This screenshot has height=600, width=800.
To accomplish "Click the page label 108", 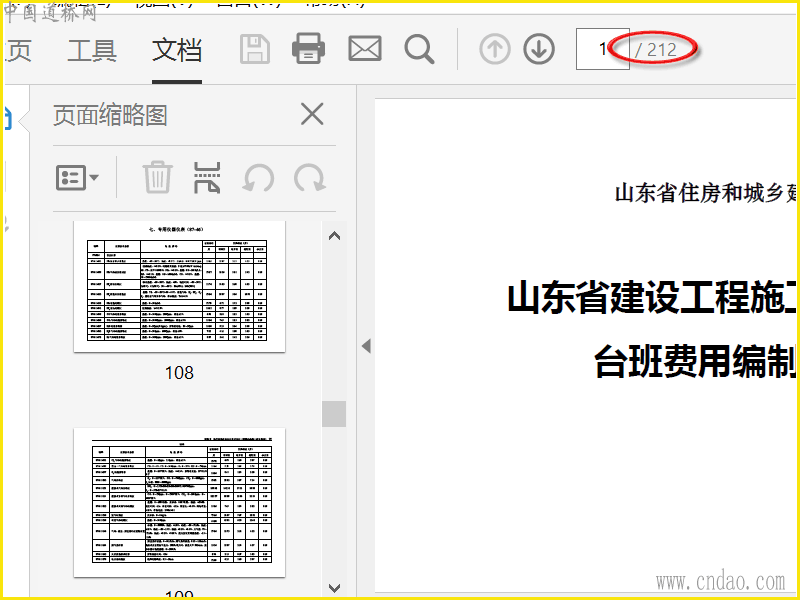I will coord(180,372).
